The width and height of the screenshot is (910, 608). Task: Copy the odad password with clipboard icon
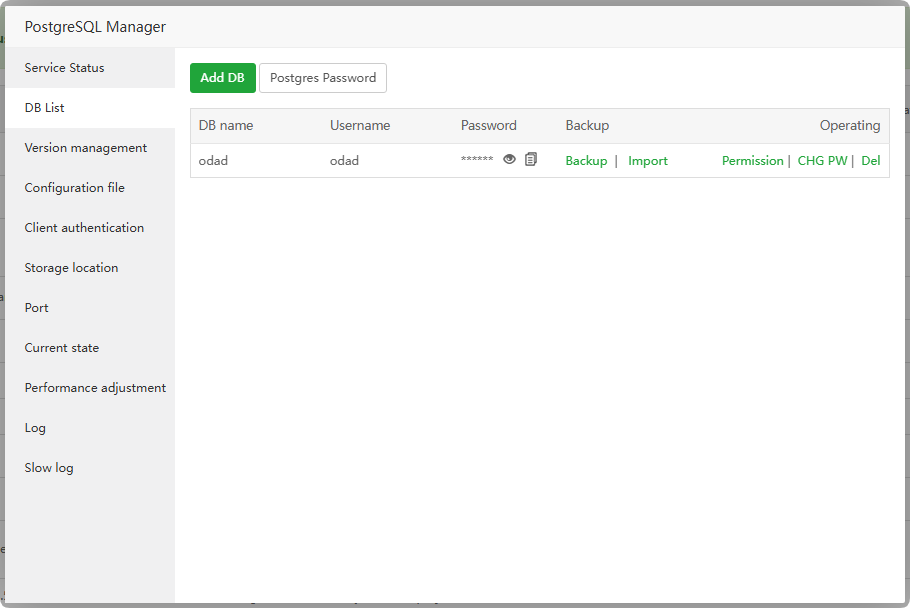pos(530,159)
